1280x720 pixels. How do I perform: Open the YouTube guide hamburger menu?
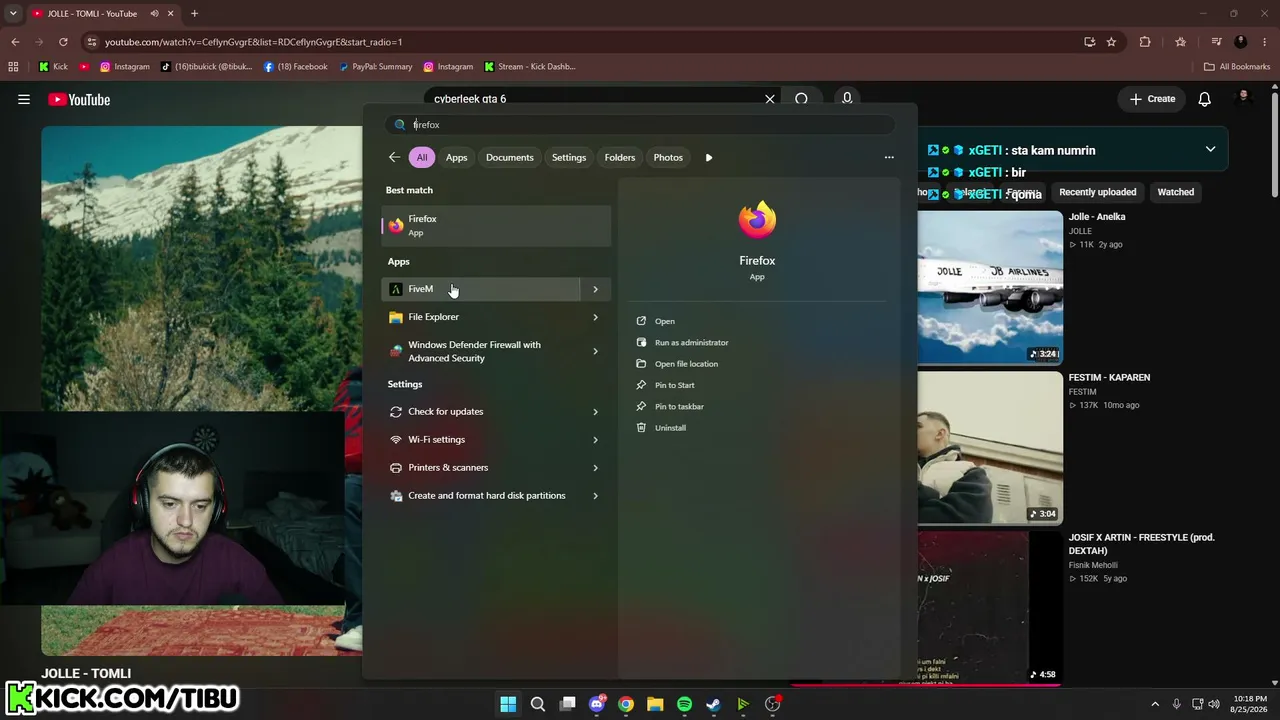point(24,99)
